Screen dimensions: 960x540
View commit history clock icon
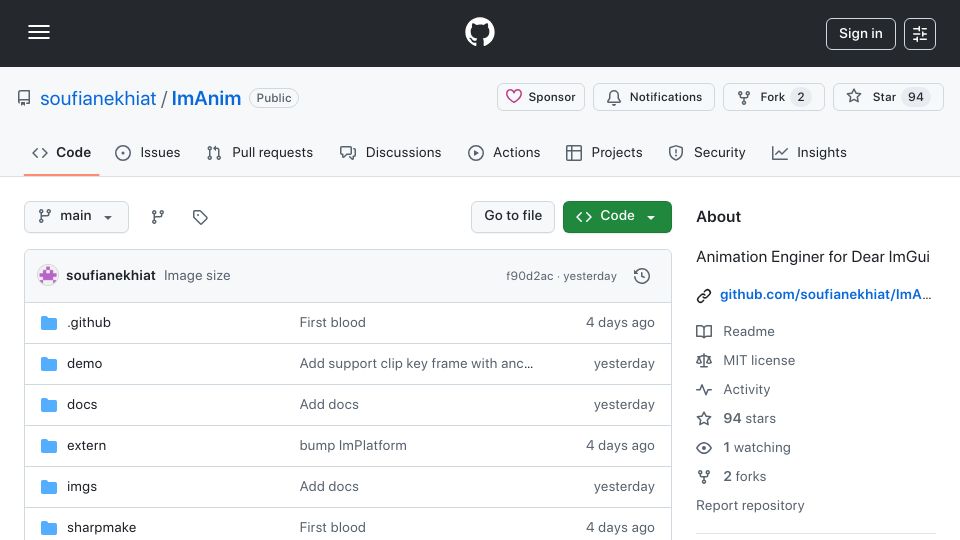coord(642,276)
